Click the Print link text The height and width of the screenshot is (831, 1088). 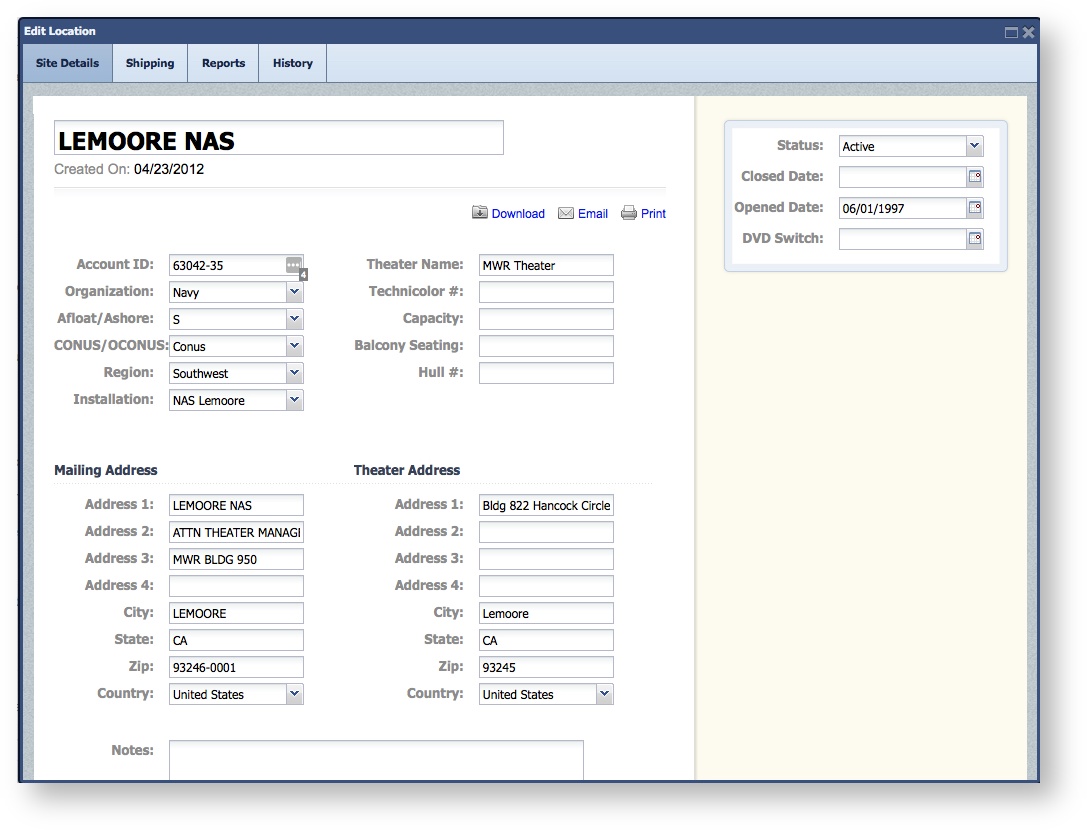click(653, 214)
